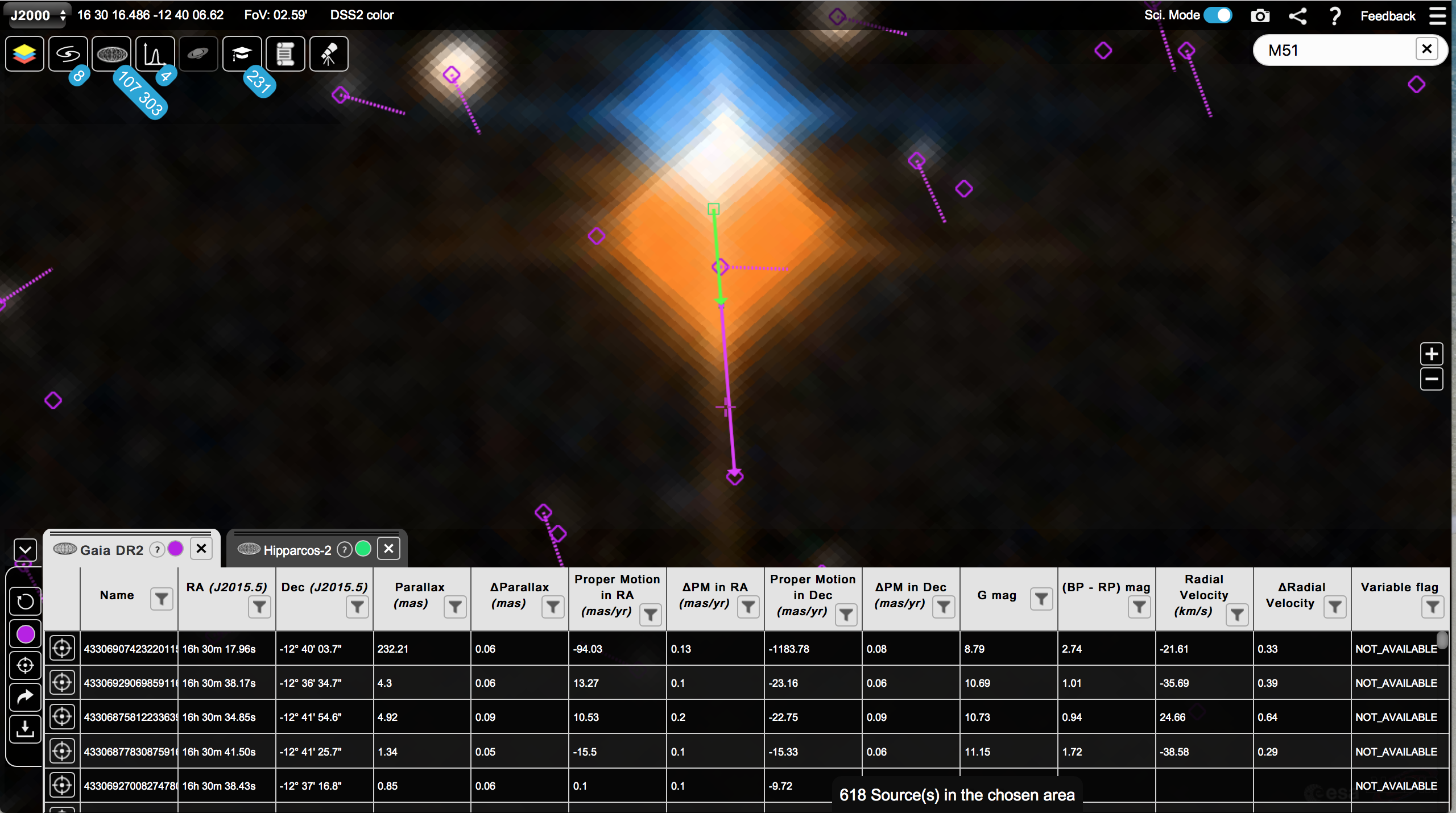Click the send/share arrow icon in side panel
1456x813 pixels.
[25, 697]
